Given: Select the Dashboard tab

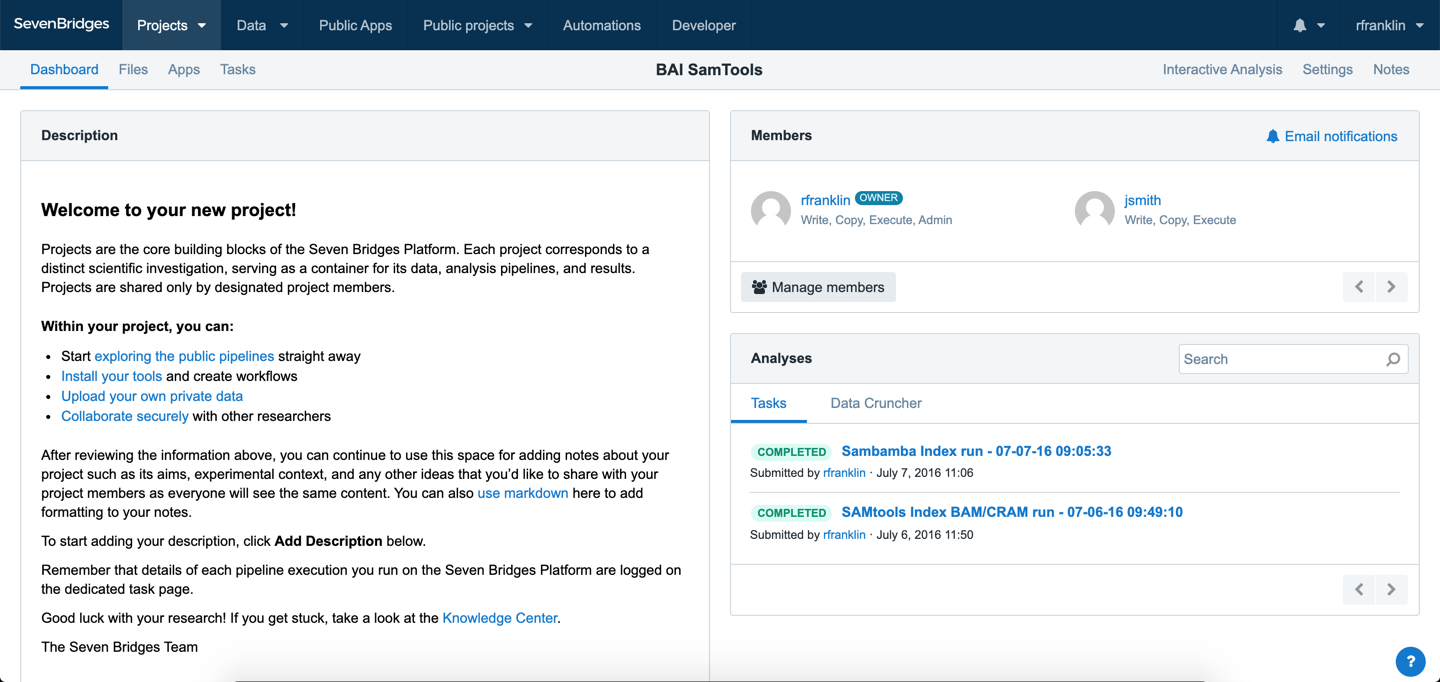Looking at the screenshot, I should (x=64, y=69).
